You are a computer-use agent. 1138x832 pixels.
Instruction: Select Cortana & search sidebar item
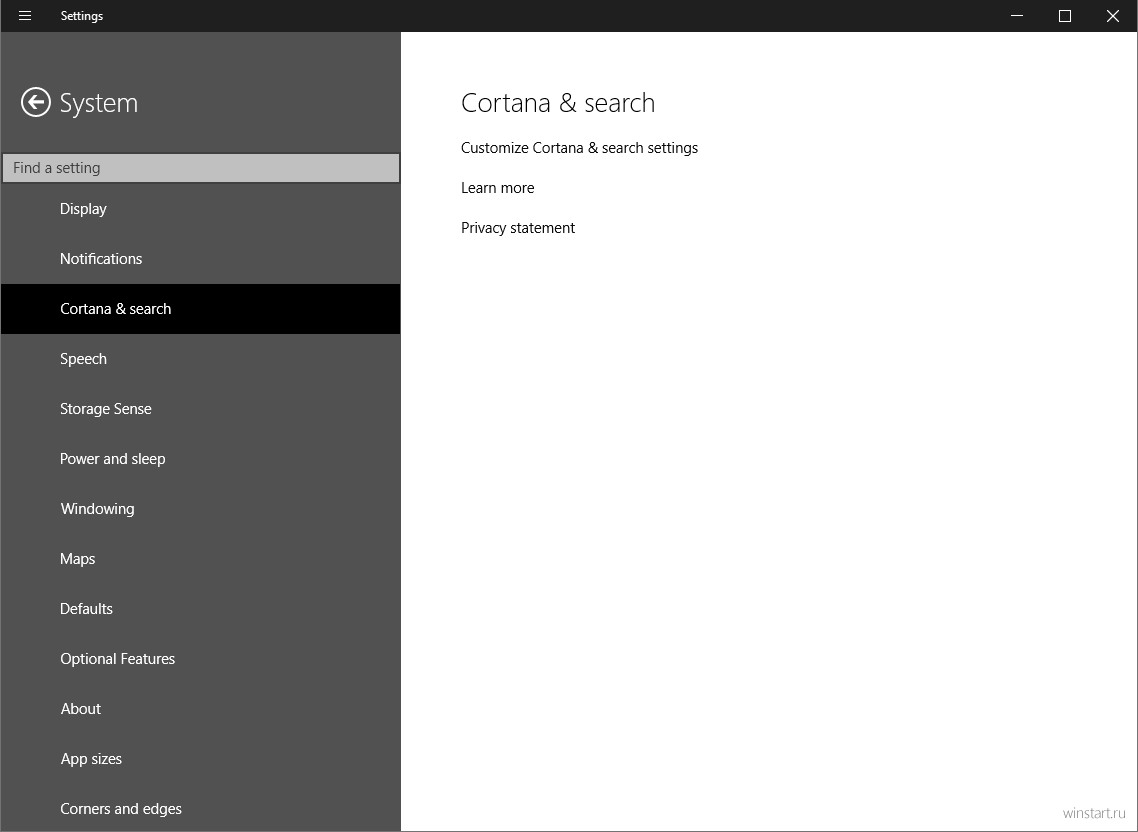pyautogui.click(x=200, y=309)
